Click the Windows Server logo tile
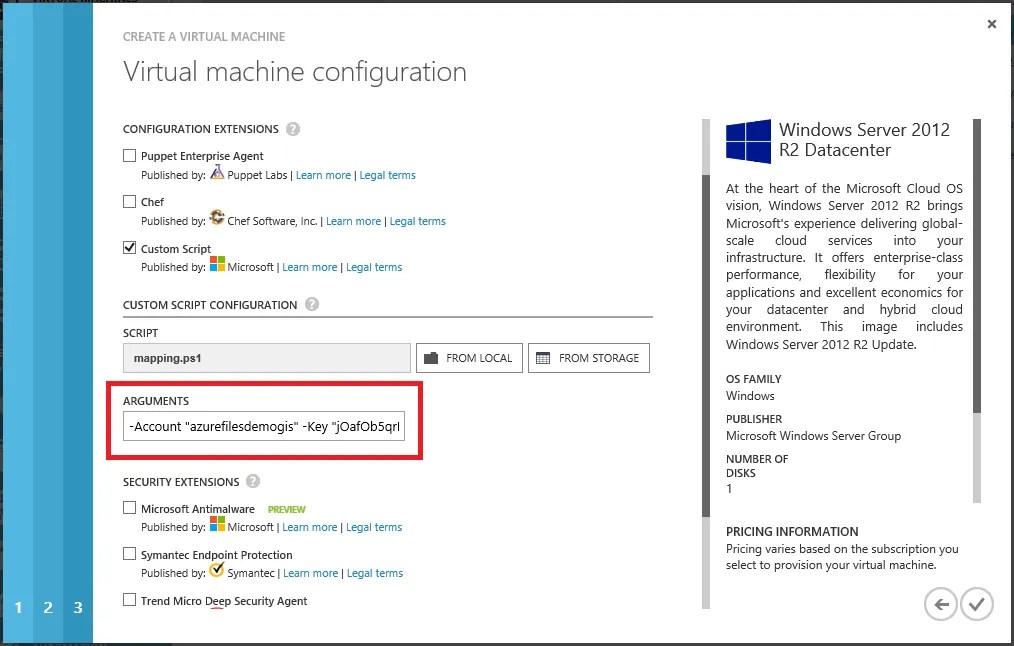The height and width of the screenshot is (646, 1014). [748, 141]
